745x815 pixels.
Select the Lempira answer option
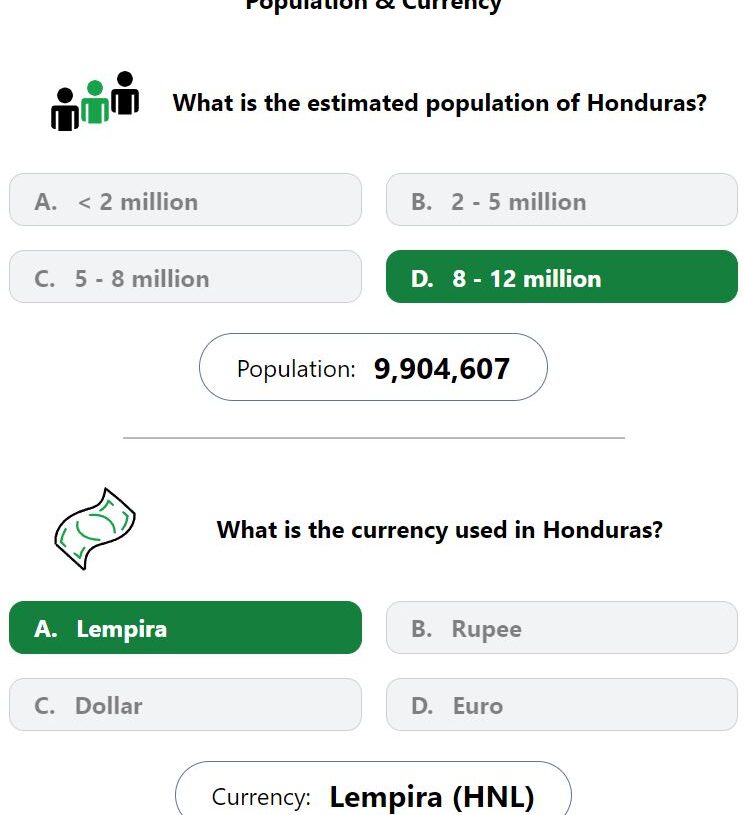tap(186, 628)
